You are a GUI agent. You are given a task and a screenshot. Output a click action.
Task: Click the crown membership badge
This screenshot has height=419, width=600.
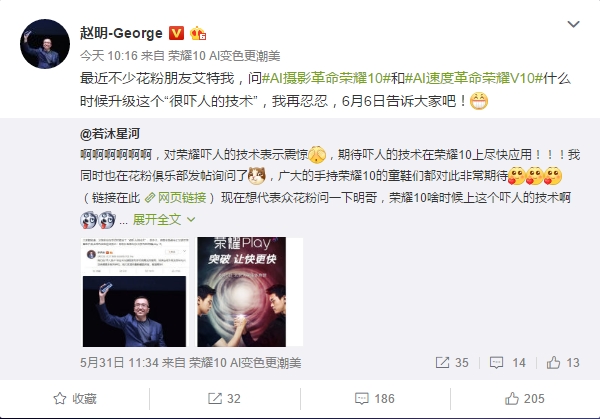(x=198, y=33)
